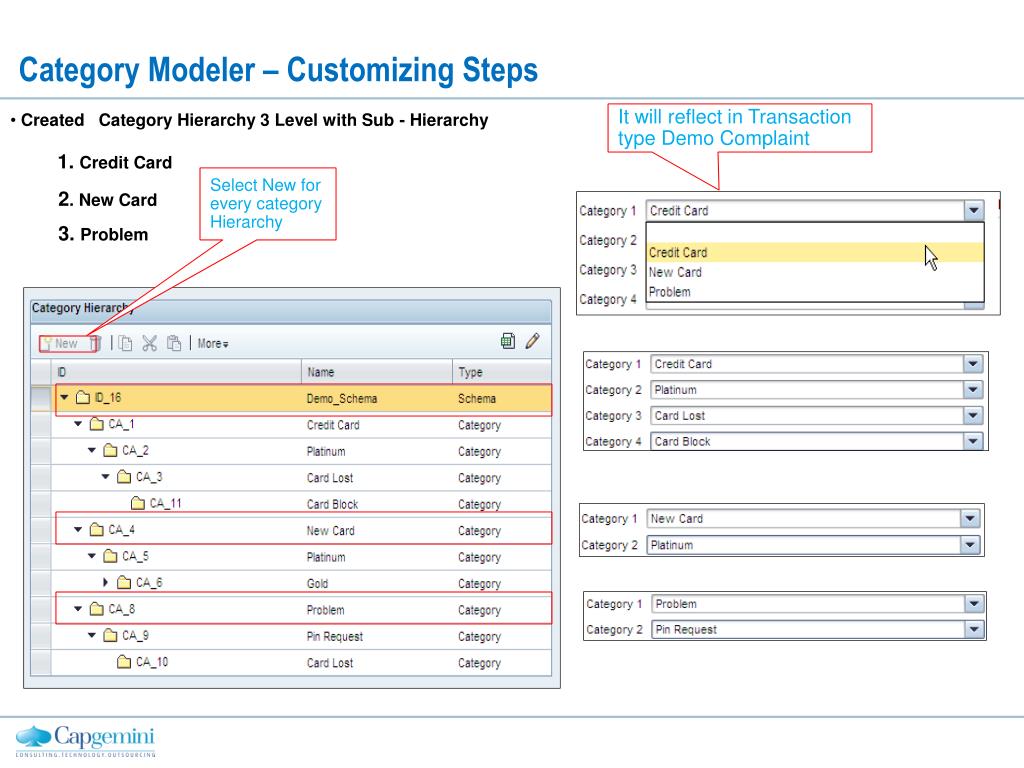The width and height of the screenshot is (1024, 768).
Task: Collapse the CA_5 tree node
Action: pos(91,556)
